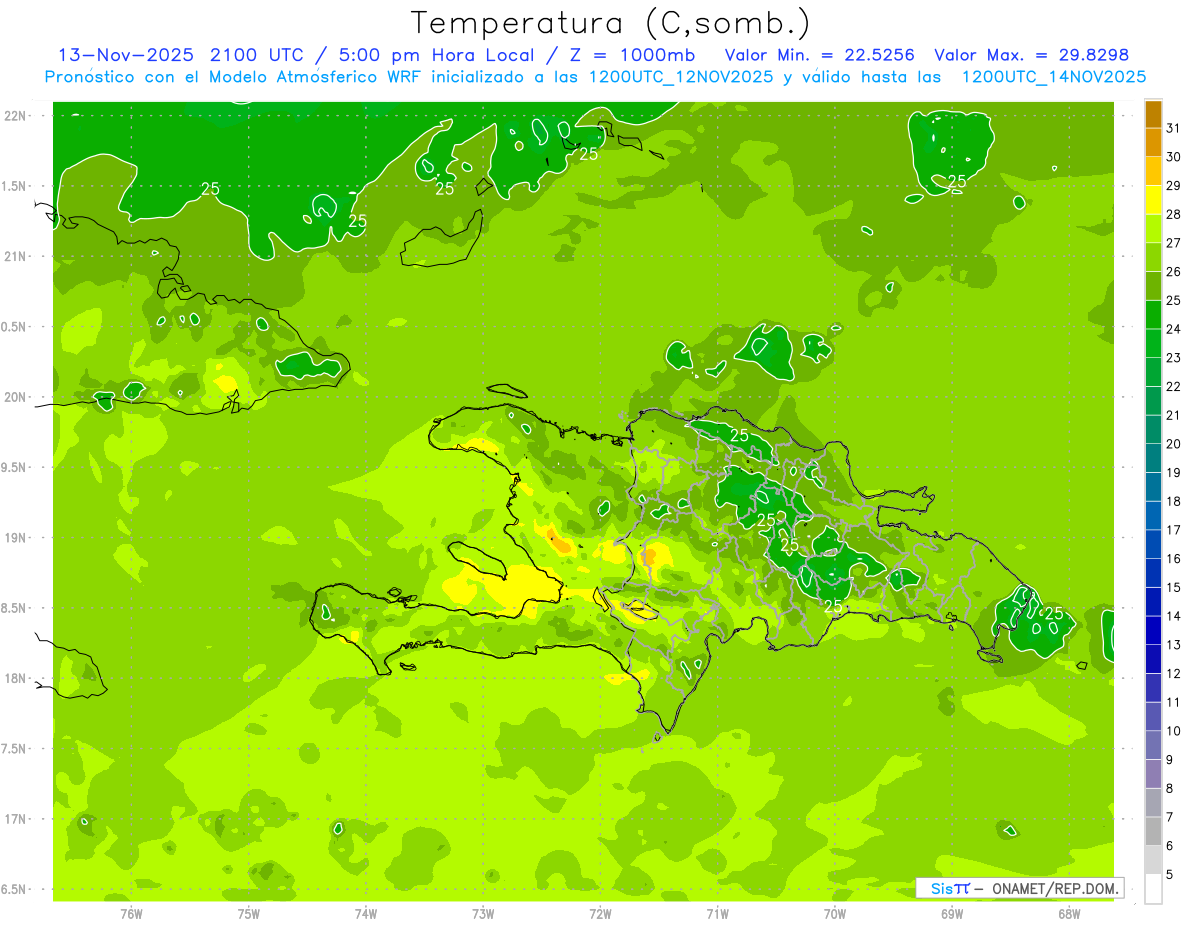Select the legend color band between 29 and 30
Screen dimensions: 1200x927
1153,172
